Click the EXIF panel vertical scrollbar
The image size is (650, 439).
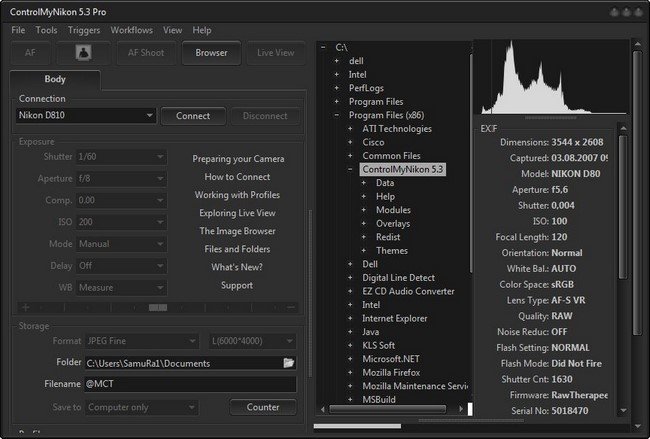[622, 207]
